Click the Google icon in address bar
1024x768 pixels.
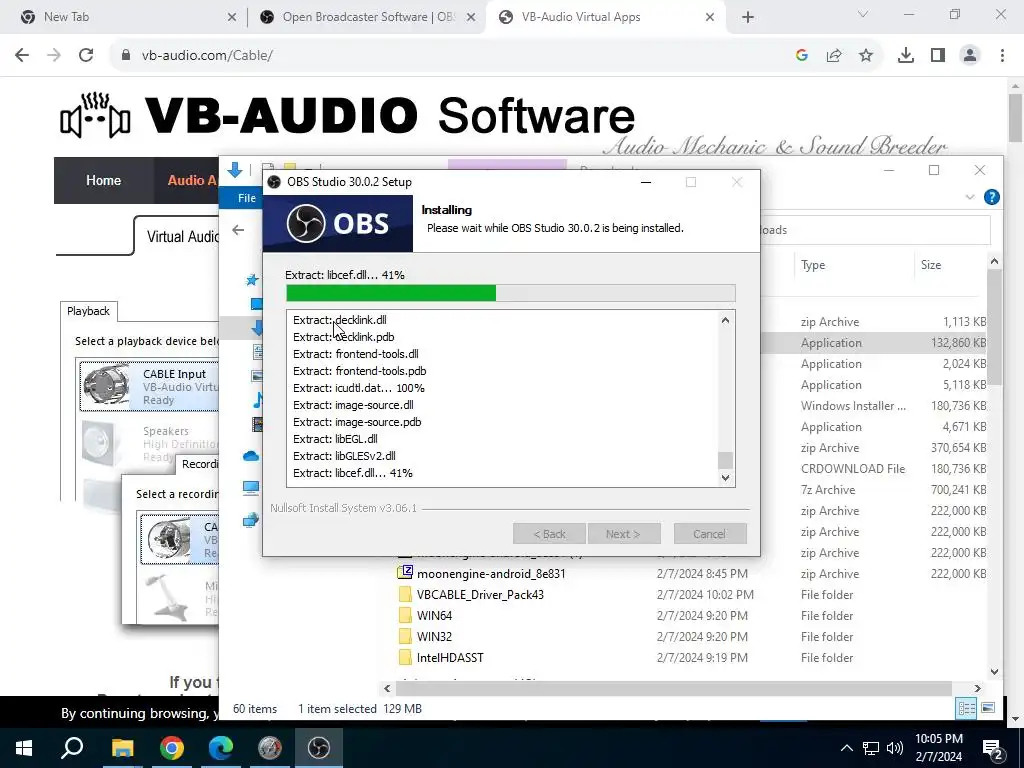(802, 56)
